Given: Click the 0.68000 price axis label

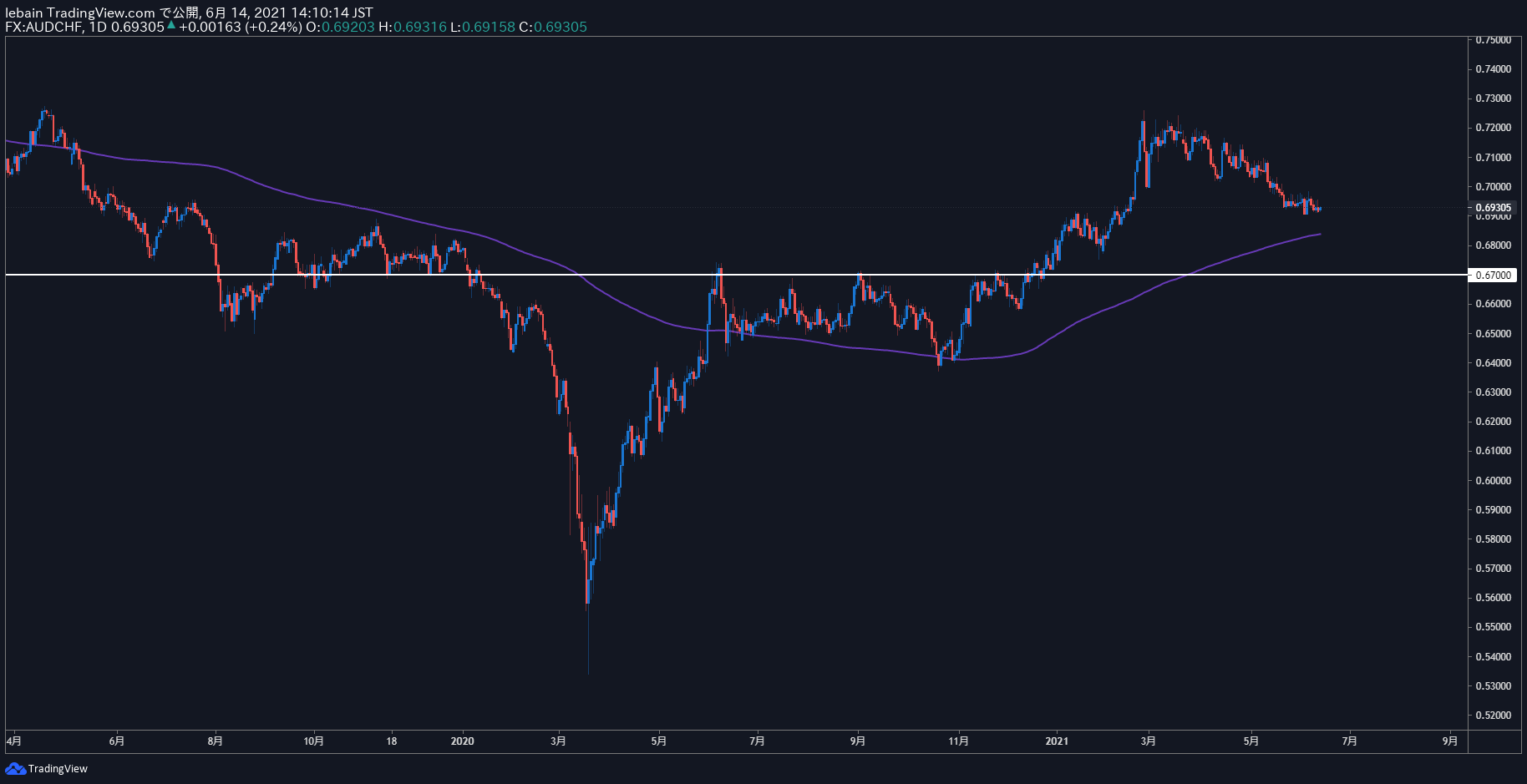Looking at the screenshot, I should coord(1493,245).
